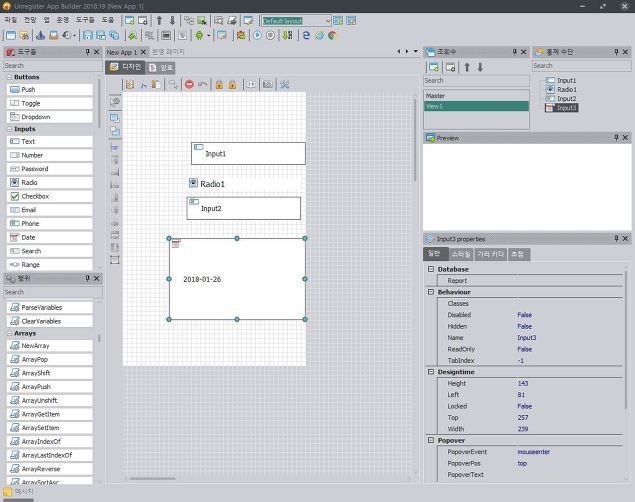Click the Save all icon beside the floppy disk
Image resolution: width=635 pixels, height=502 pixels.
pyautogui.click(x=101, y=36)
